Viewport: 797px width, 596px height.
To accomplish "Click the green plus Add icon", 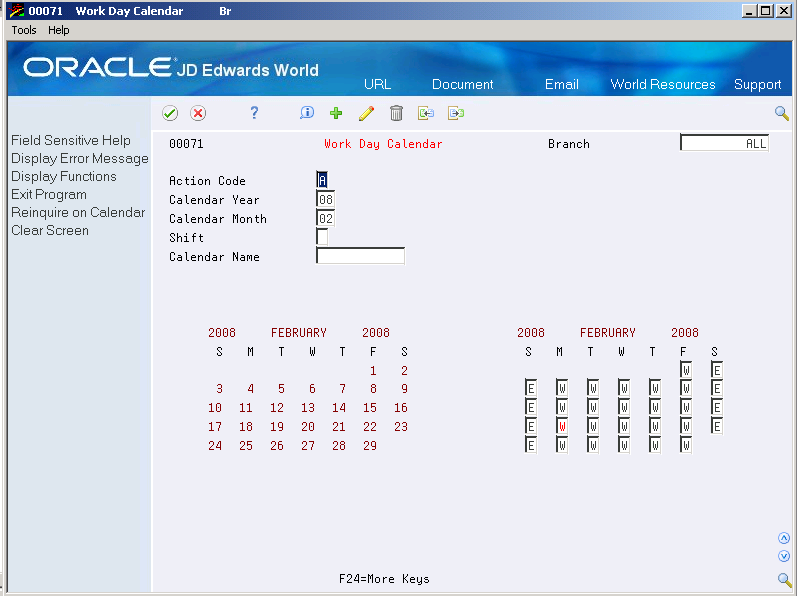I will coord(336,113).
